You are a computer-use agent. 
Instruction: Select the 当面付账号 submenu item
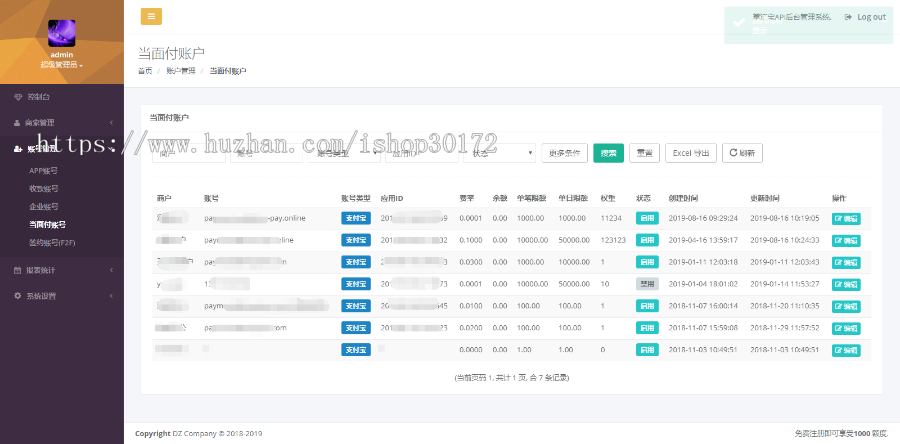47,225
